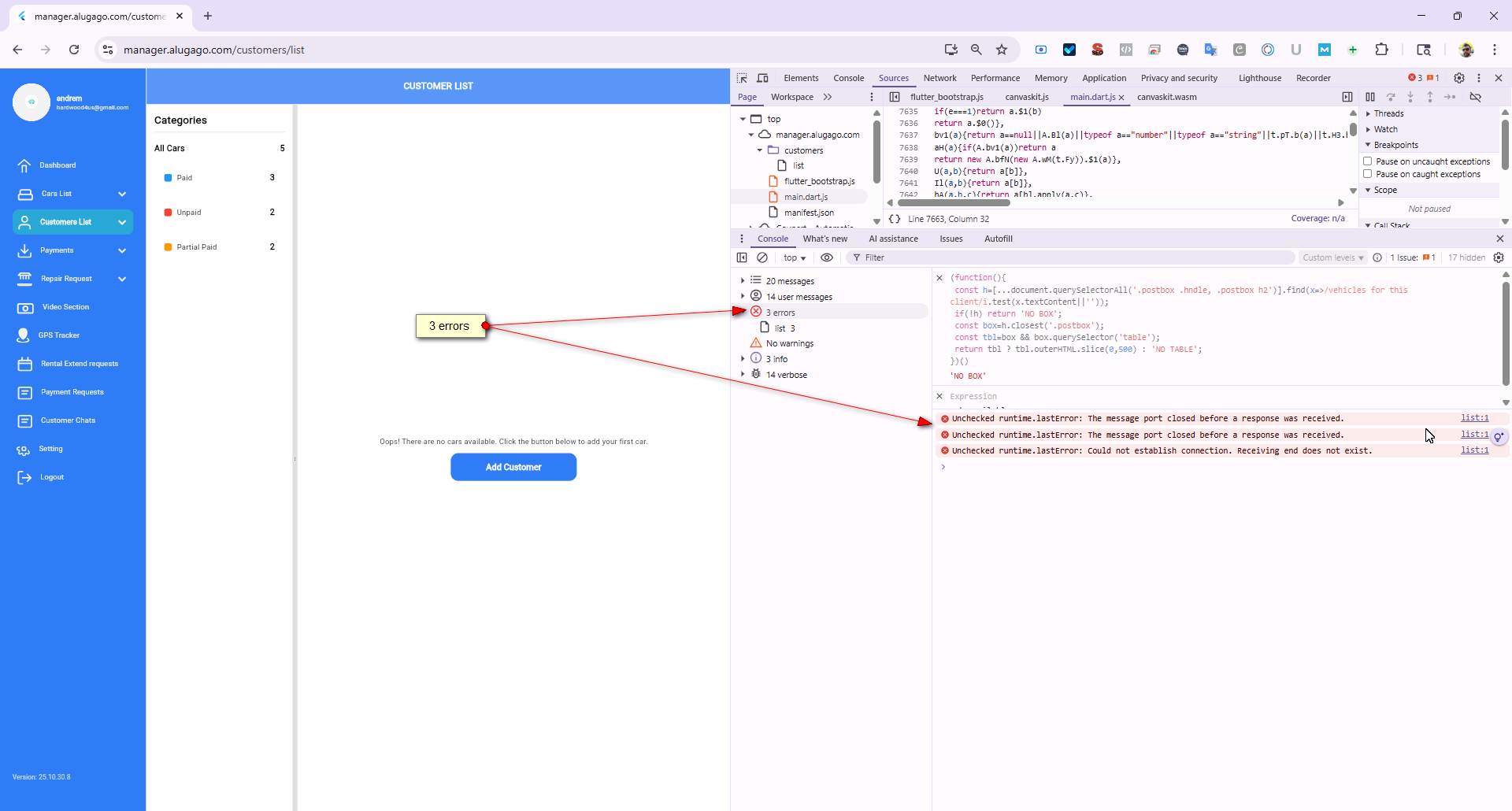Bookmark page with the star icon
Screen dimensions: 1512x811
coord(1002,50)
